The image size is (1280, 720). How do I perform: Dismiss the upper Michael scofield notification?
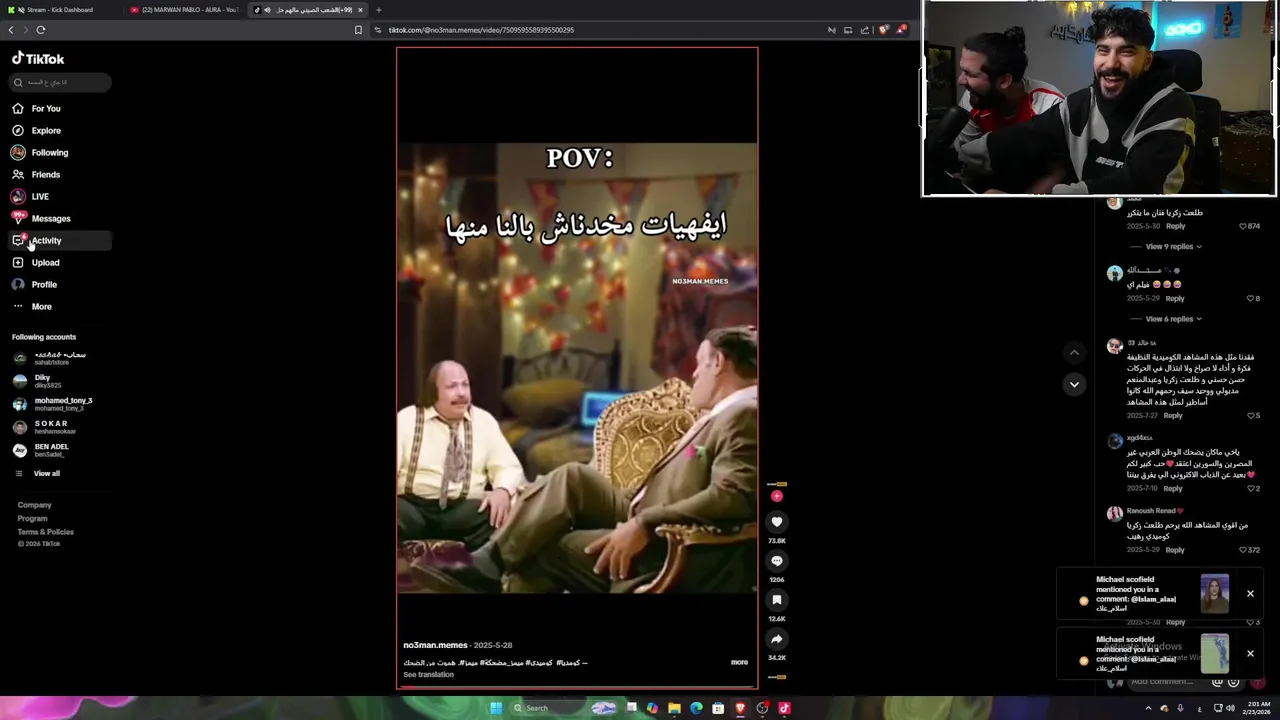1250,594
